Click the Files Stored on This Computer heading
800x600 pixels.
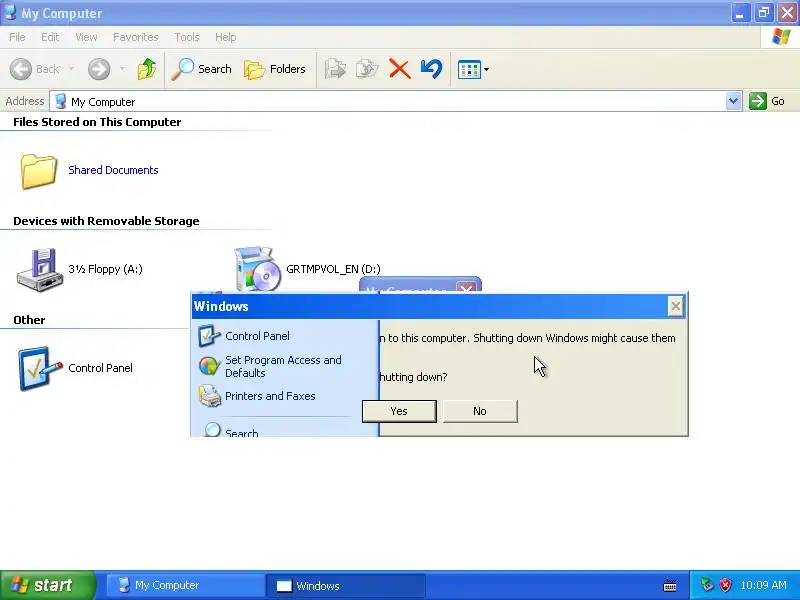tap(97, 122)
